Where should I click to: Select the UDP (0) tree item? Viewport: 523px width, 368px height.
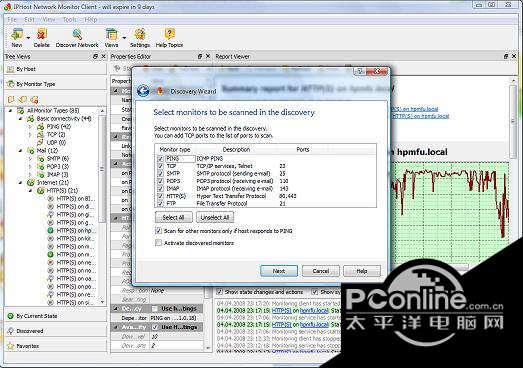click(x=56, y=143)
